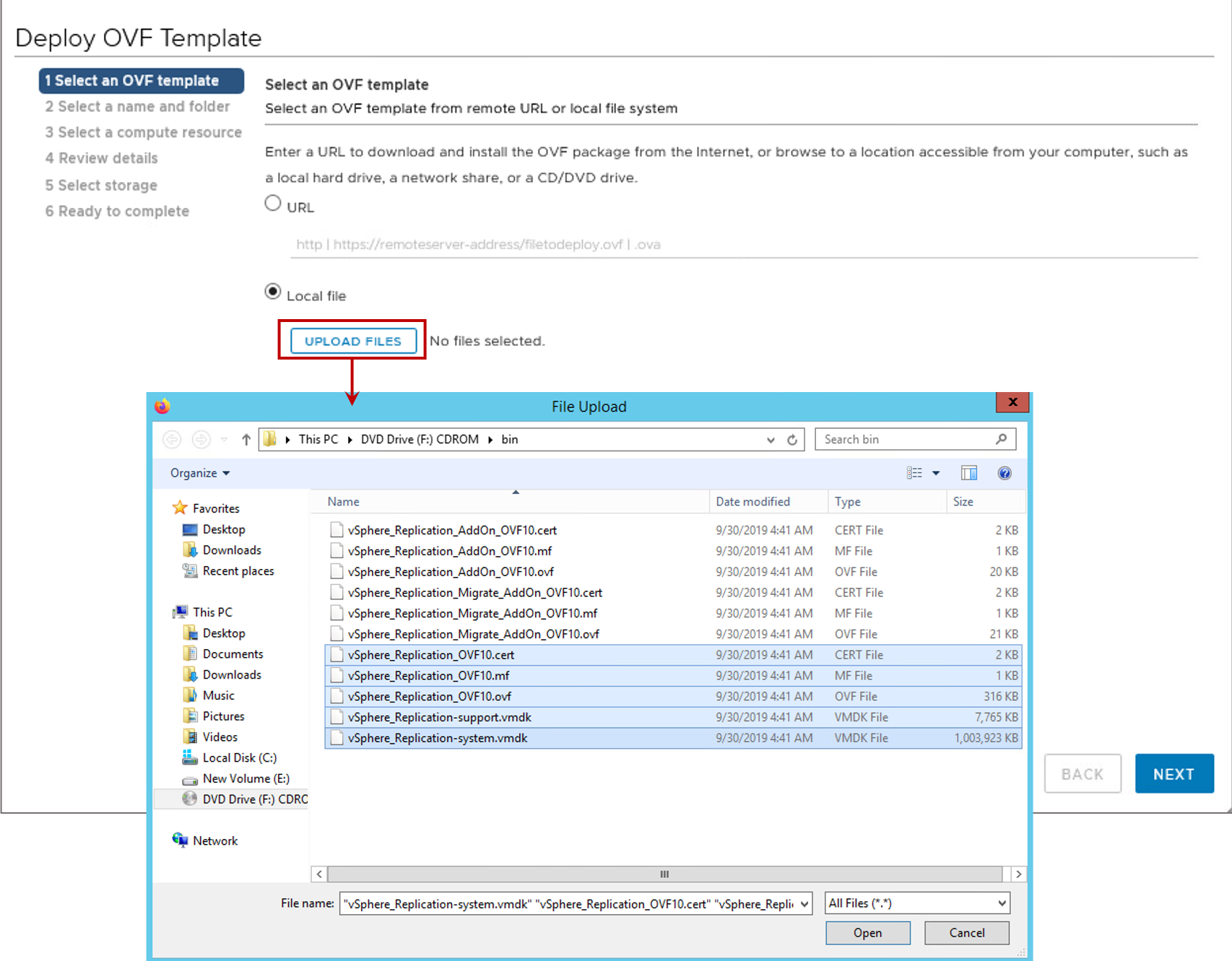Select Pictures folder under This PC
1232x961 pixels.
(214, 716)
